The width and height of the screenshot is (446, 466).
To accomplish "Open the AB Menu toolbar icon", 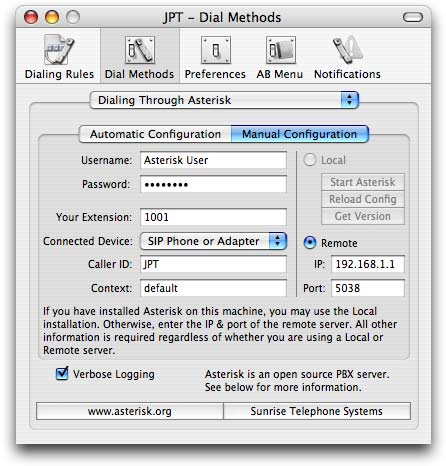I will [280, 57].
